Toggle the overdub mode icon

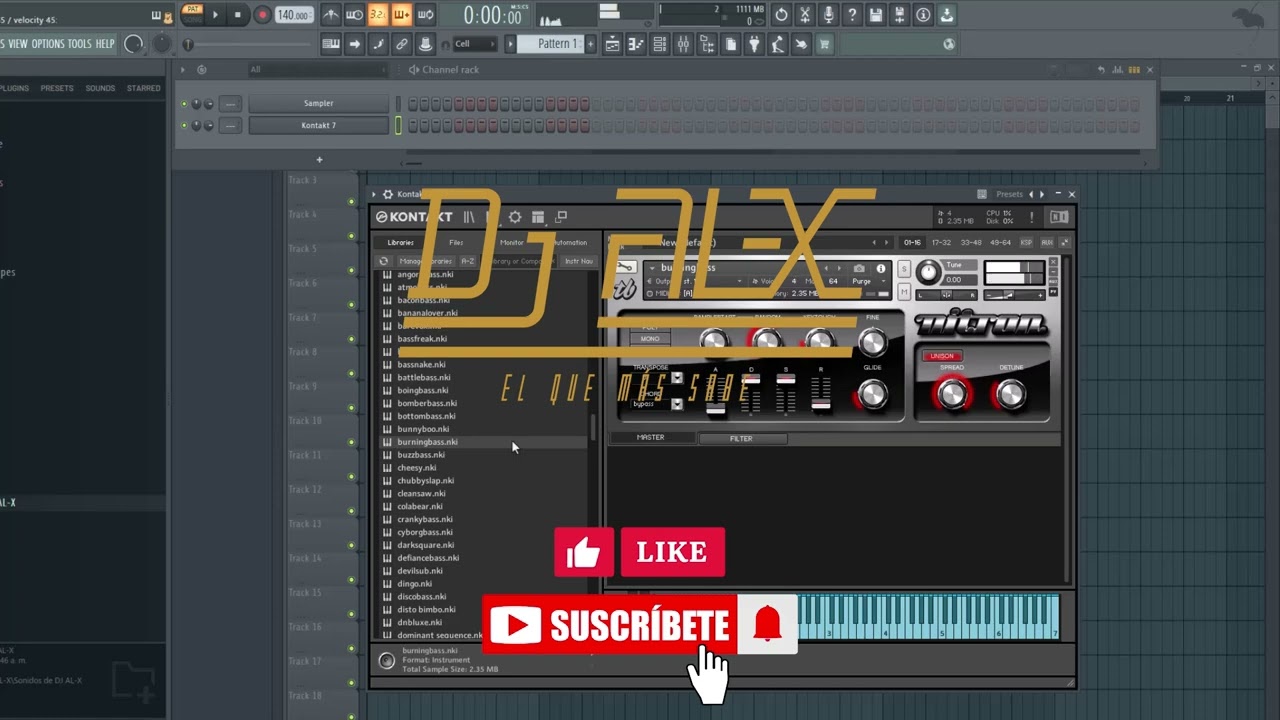point(402,14)
